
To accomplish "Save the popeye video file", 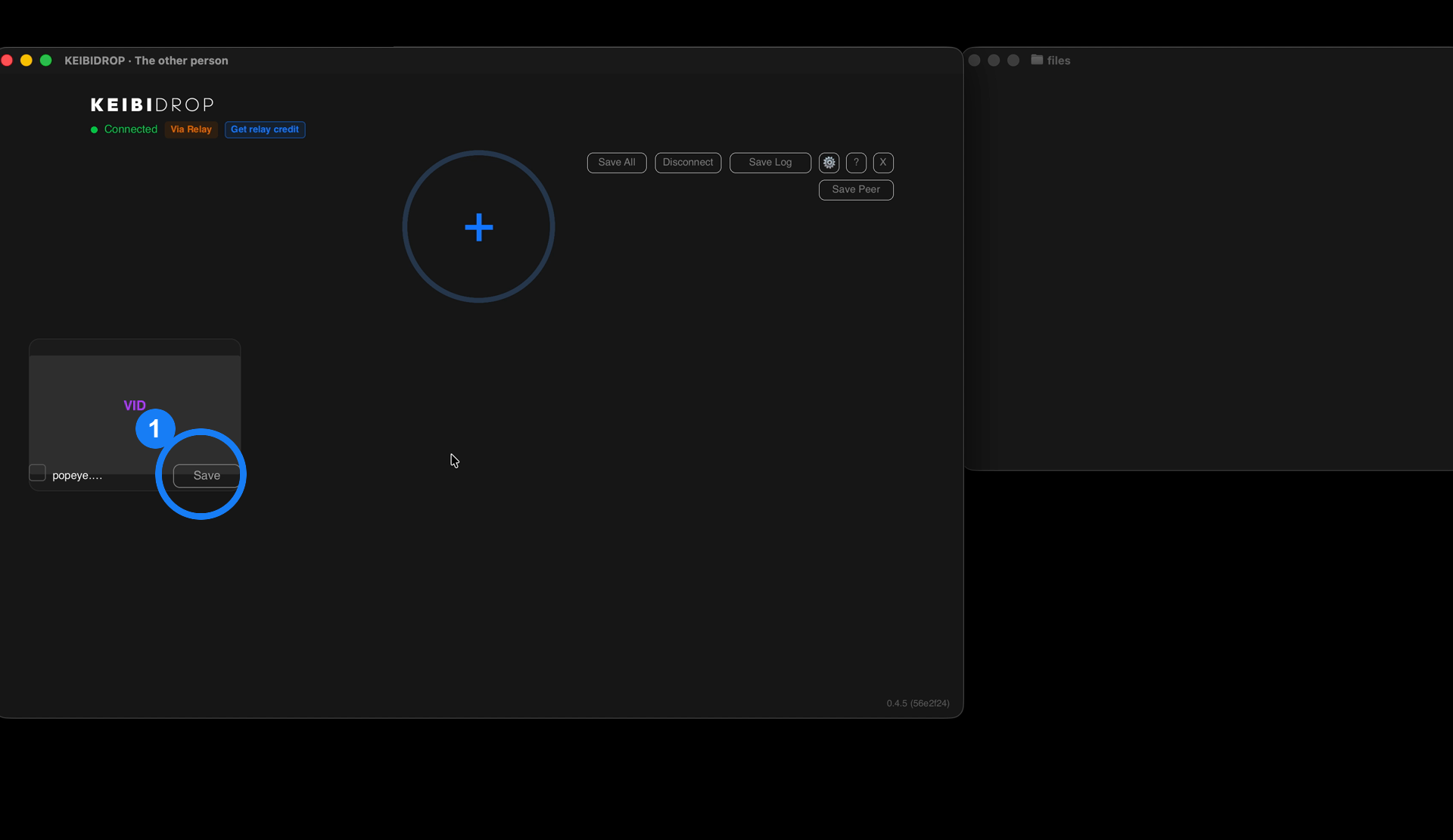I will click(207, 475).
